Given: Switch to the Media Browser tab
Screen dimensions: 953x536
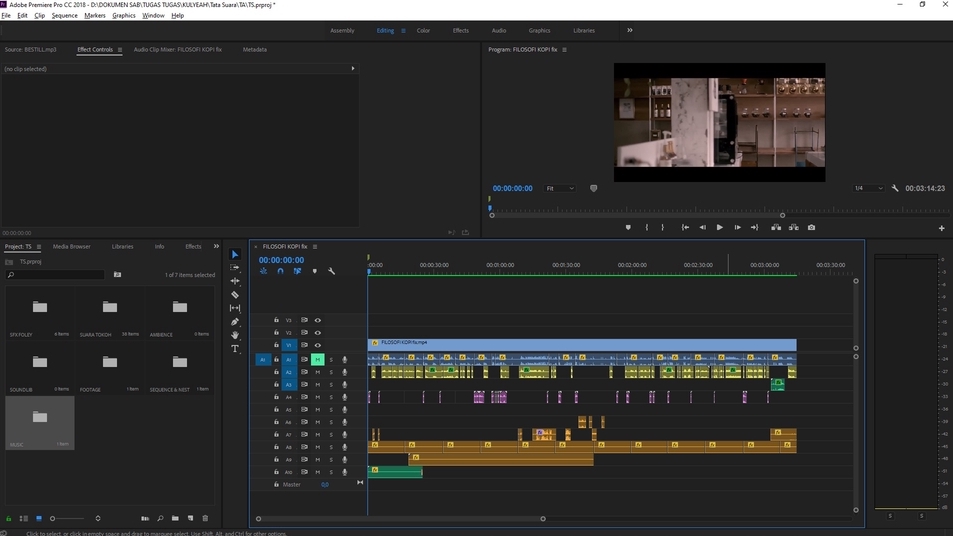Looking at the screenshot, I should pos(72,246).
